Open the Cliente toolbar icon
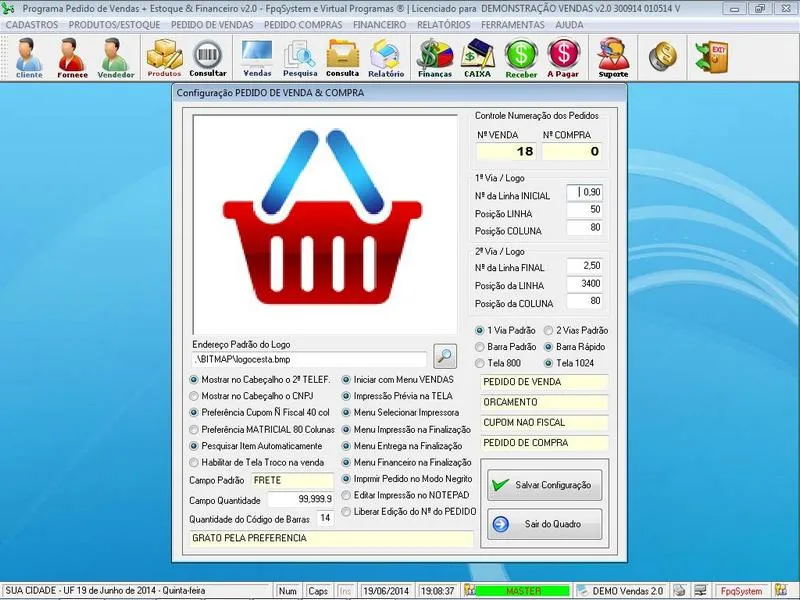This screenshot has height=600, width=800. point(29,58)
